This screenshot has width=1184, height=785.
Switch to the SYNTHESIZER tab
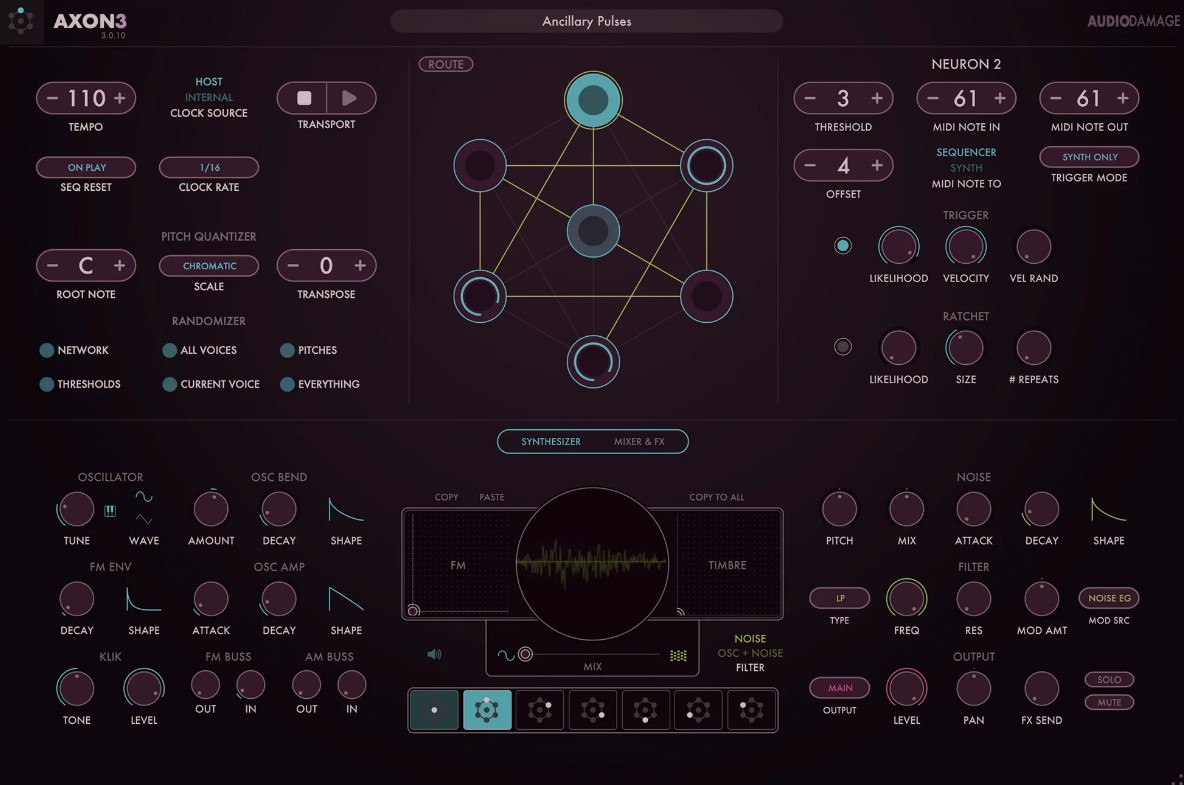click(x=550, y=442)
